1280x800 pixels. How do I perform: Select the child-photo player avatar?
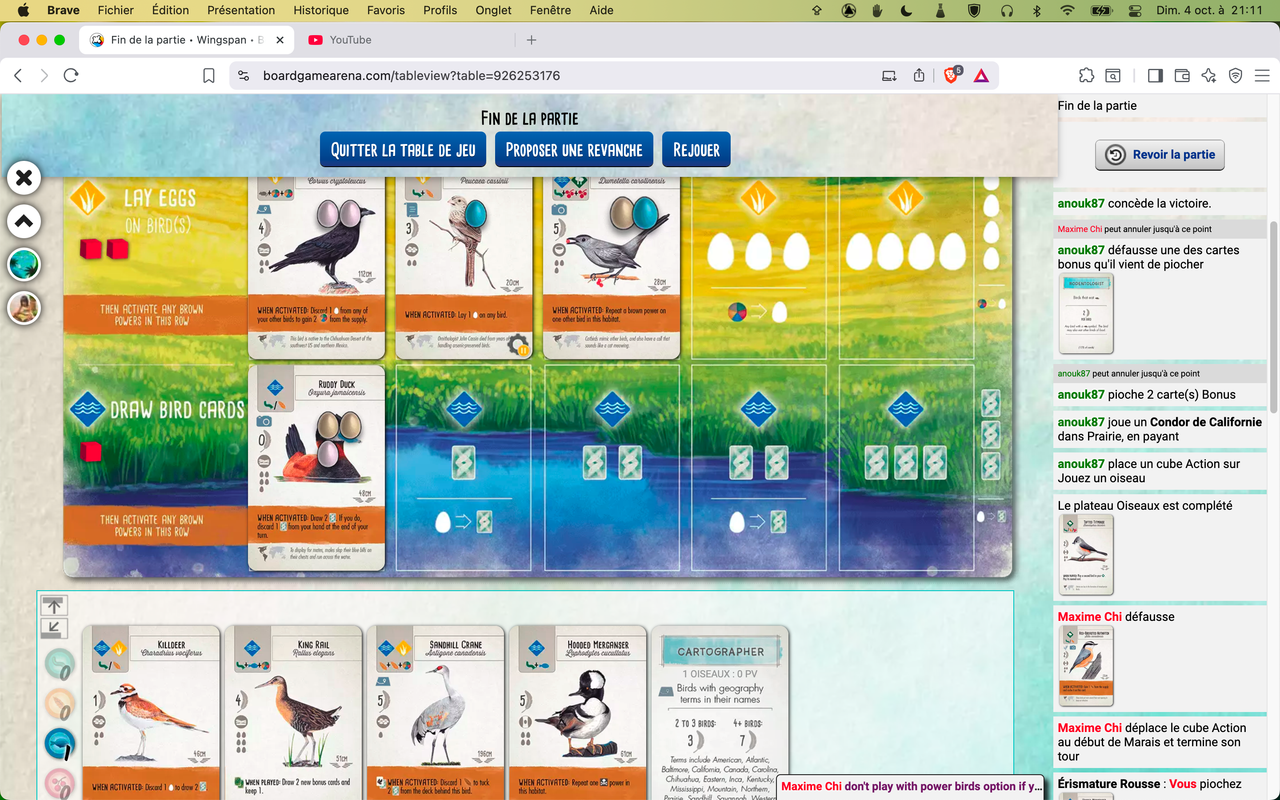pyautogui.click(x=24, y=308)
